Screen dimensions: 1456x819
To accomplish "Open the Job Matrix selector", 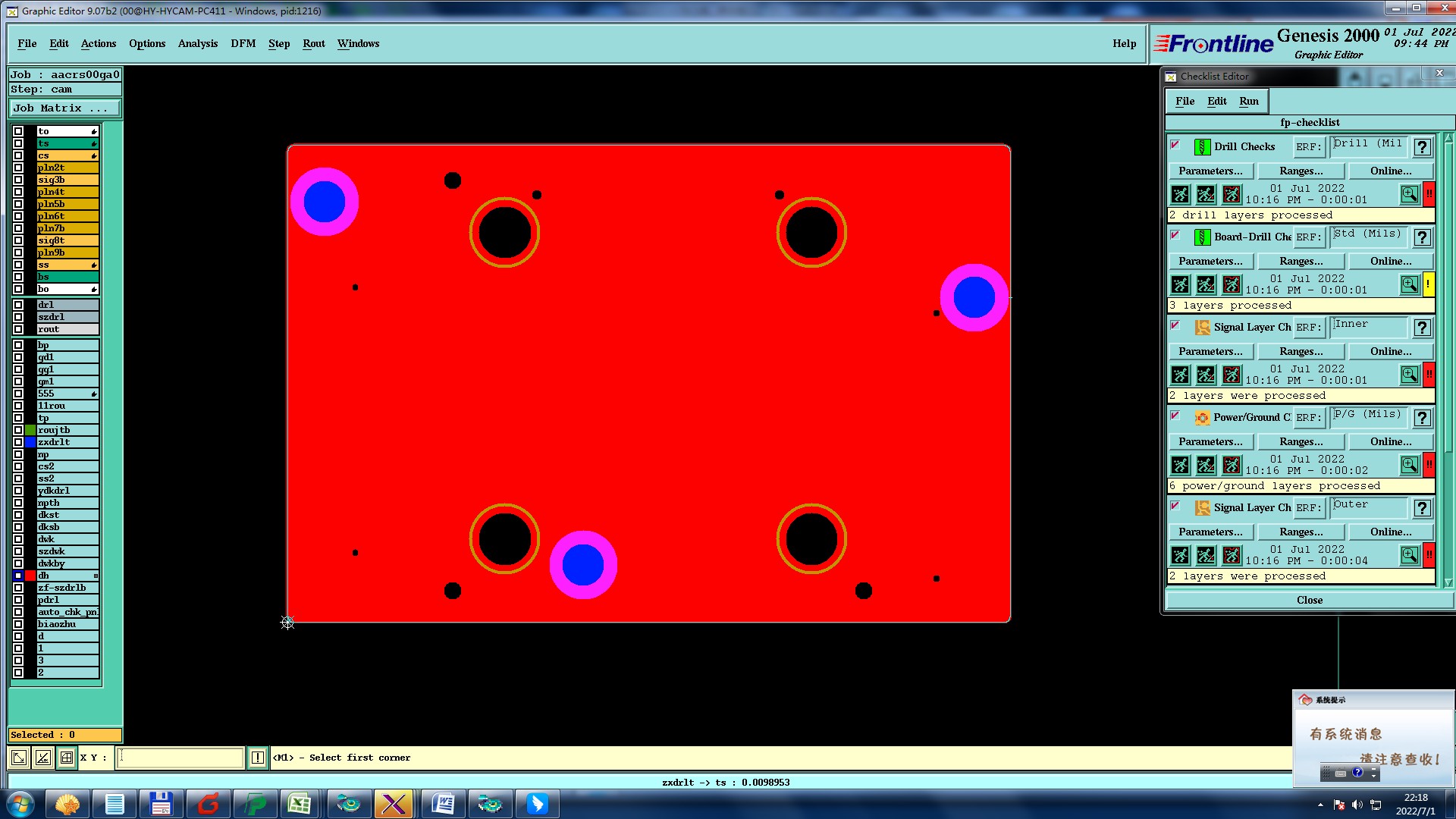I will click(x=64, y=108).
